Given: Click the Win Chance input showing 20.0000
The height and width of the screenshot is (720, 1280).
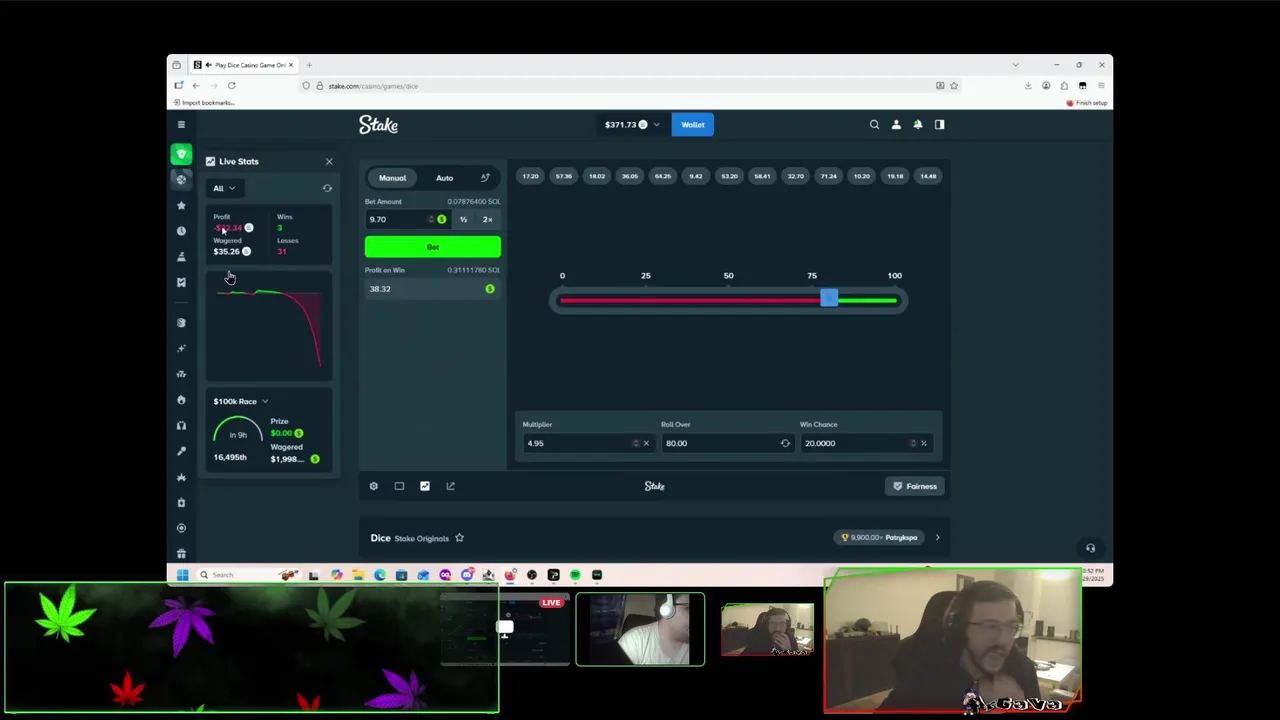Looking at the screenshot, I should click(854, 443).
